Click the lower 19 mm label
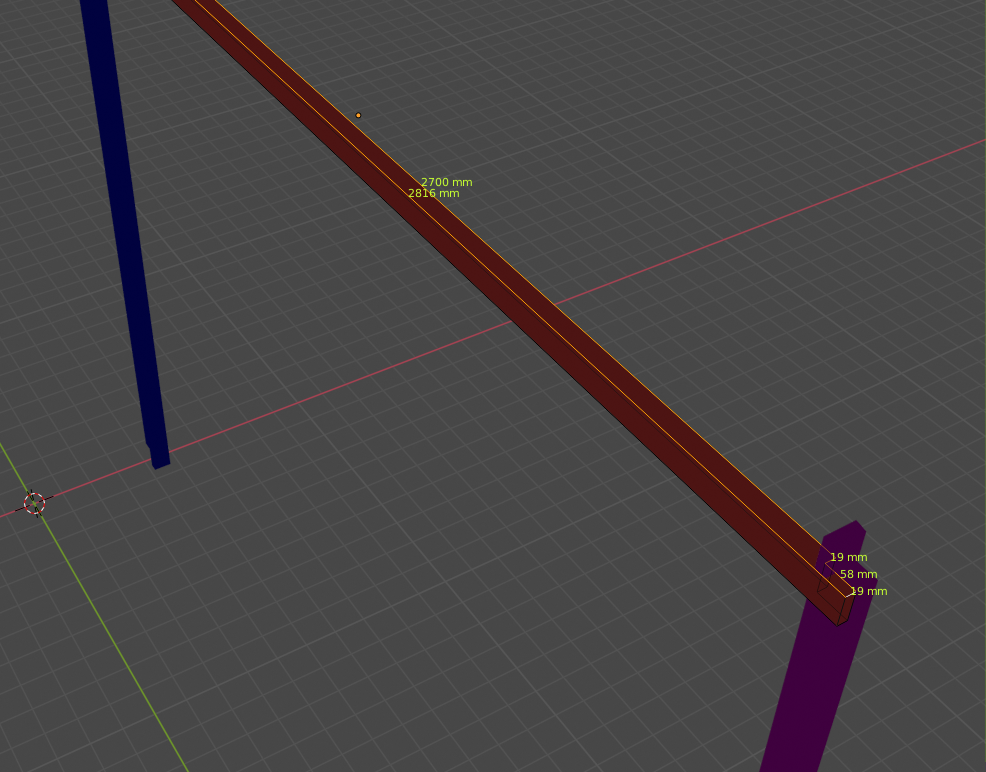 868,591
